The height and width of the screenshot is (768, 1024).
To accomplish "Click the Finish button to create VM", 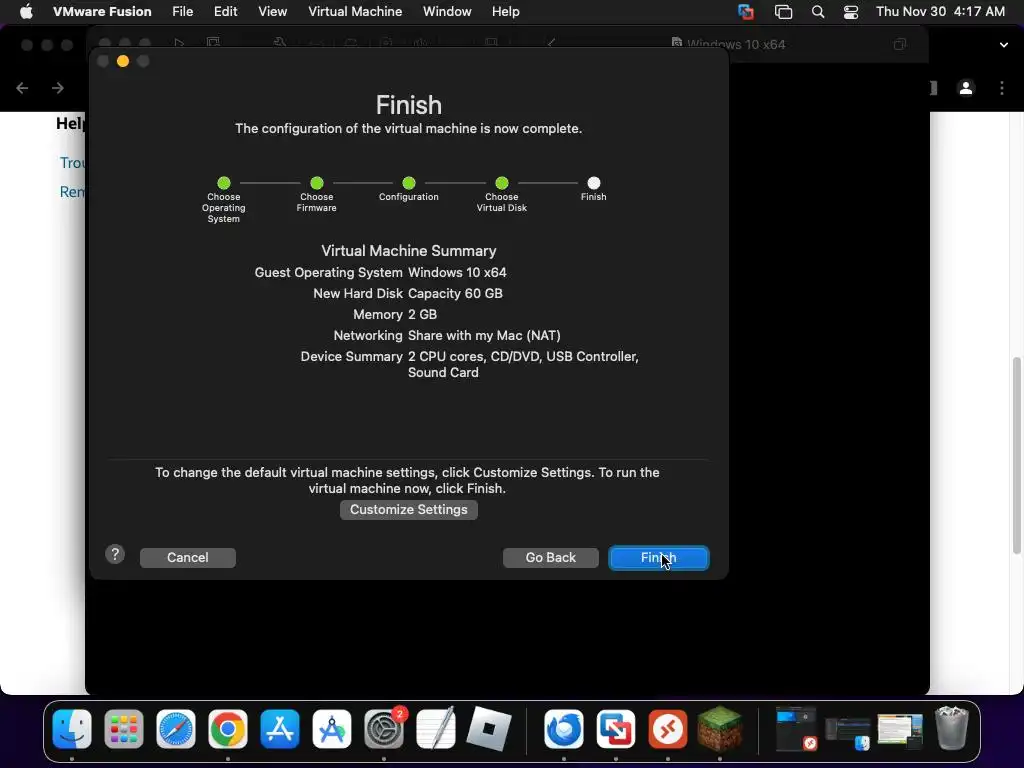I will 658,558.
